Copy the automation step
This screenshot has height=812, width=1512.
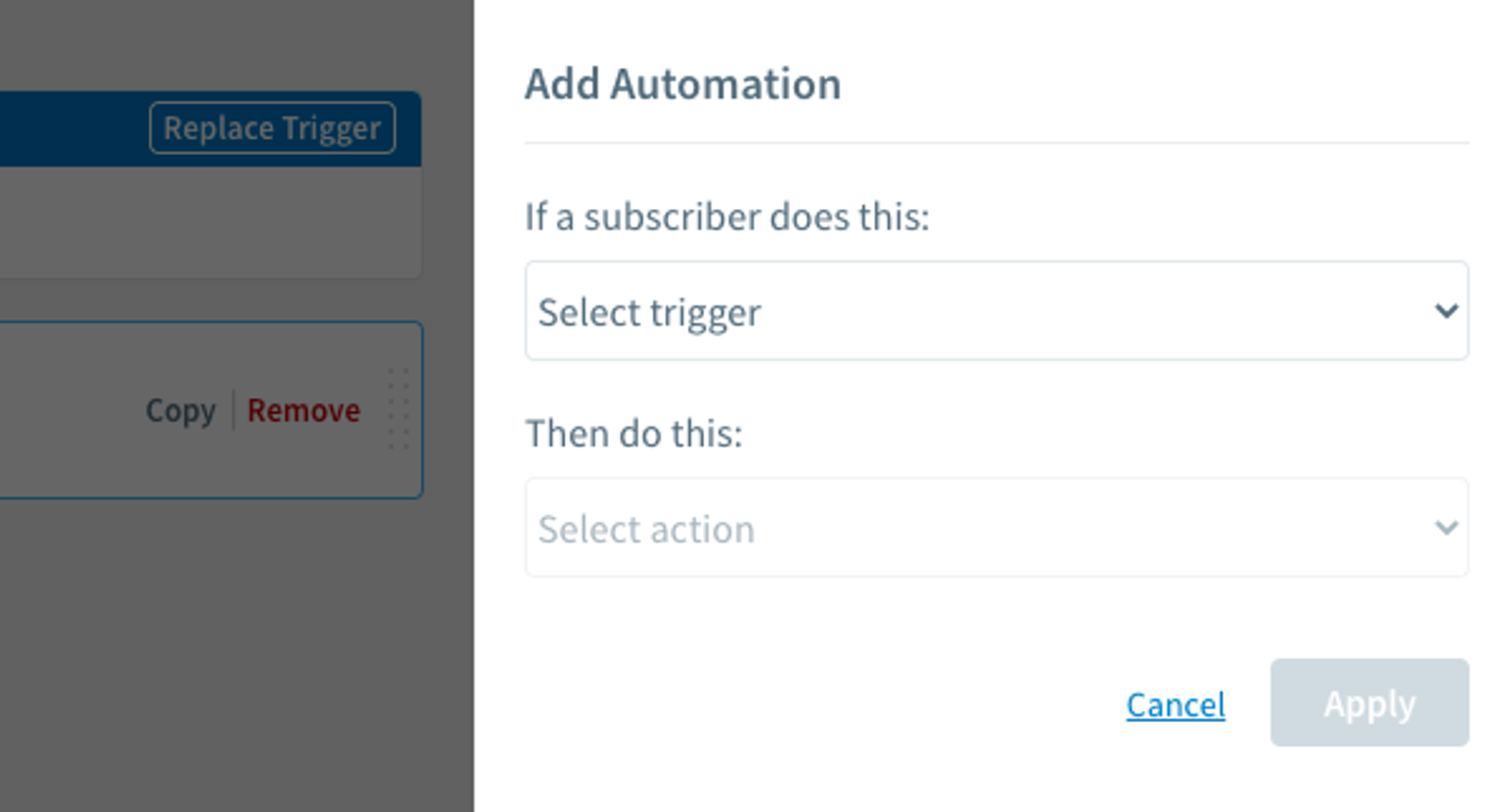(180, 410)
